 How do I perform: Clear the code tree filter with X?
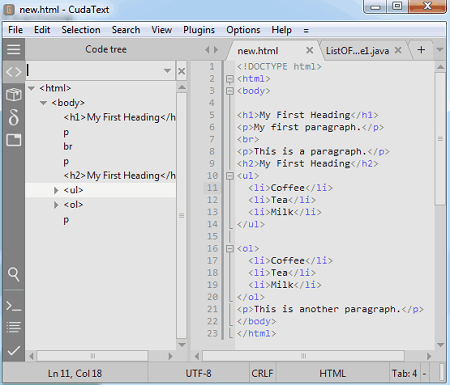182,71
